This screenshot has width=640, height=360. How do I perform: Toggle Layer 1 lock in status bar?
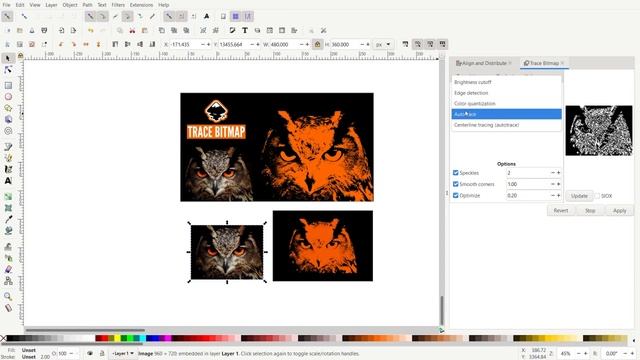pyautogui.click(x=102, y=353)
